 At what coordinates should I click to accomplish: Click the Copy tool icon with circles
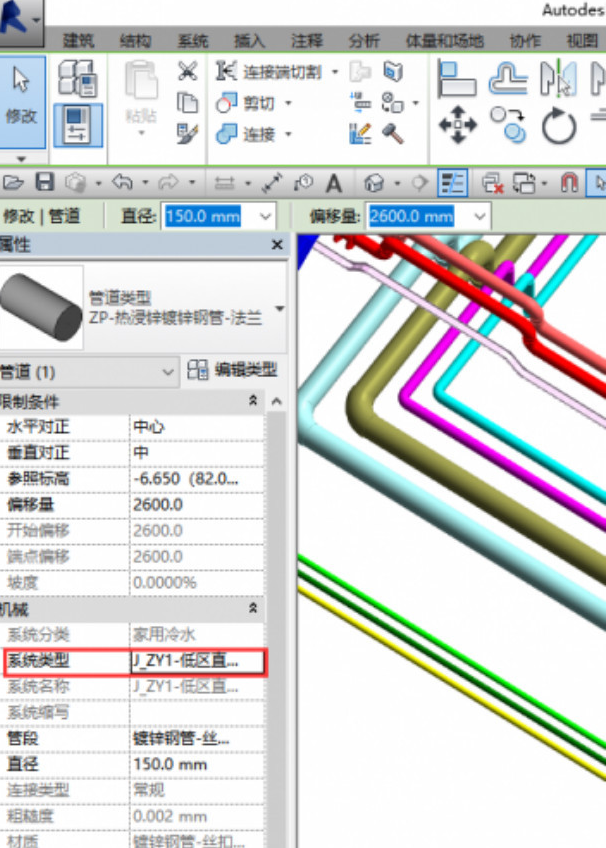pyautogui.click(x=509, y=126)
